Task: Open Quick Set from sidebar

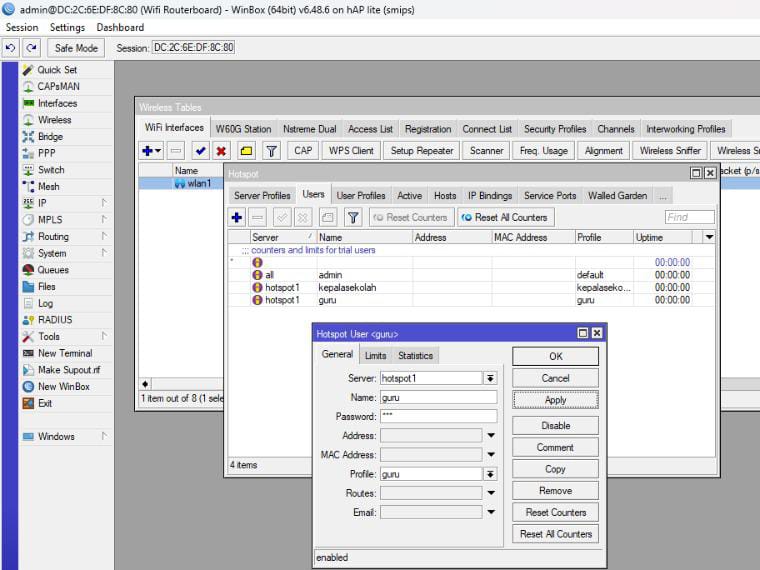Action: 57,70
